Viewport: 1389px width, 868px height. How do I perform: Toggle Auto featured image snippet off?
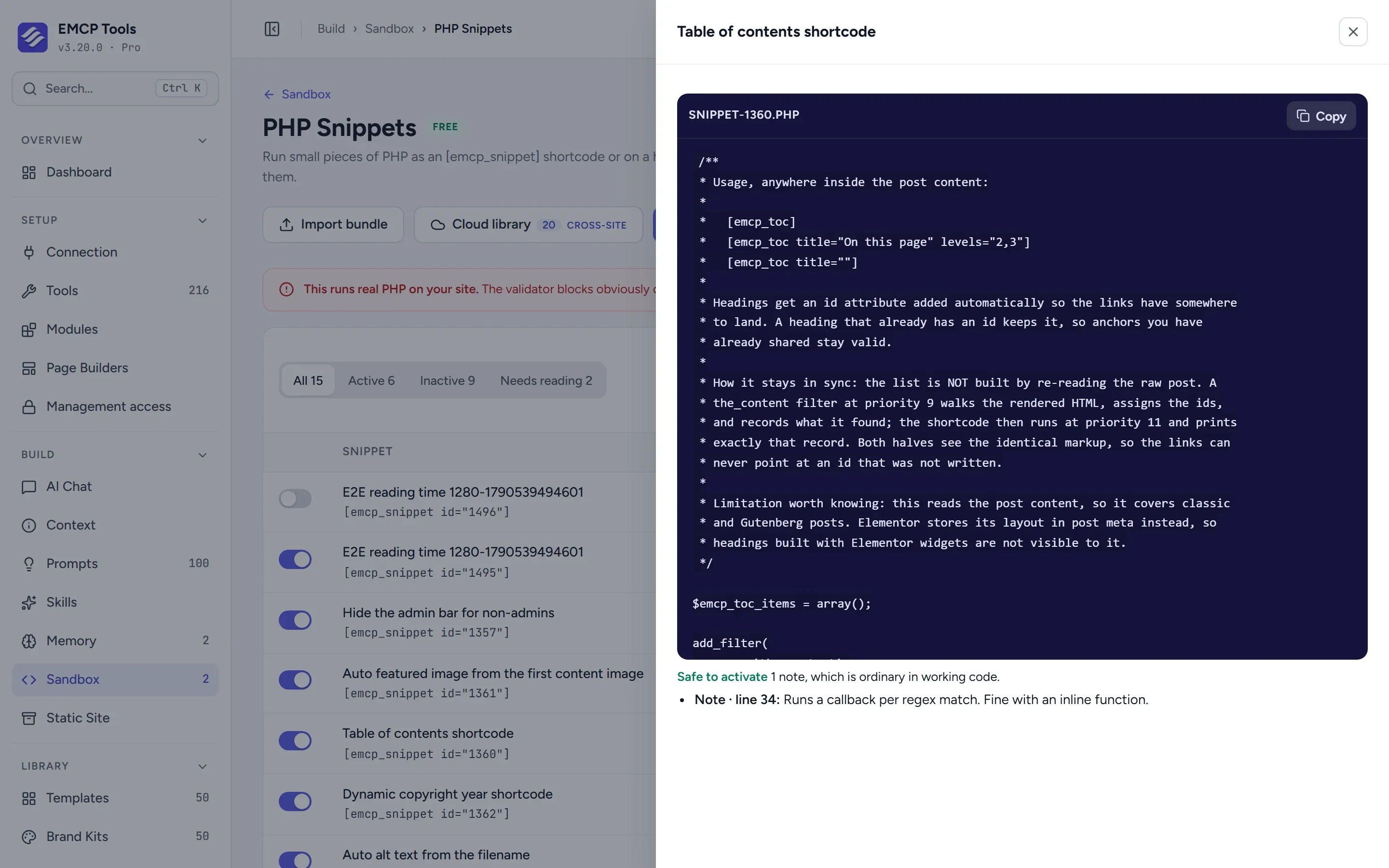(x=295, y=680)
